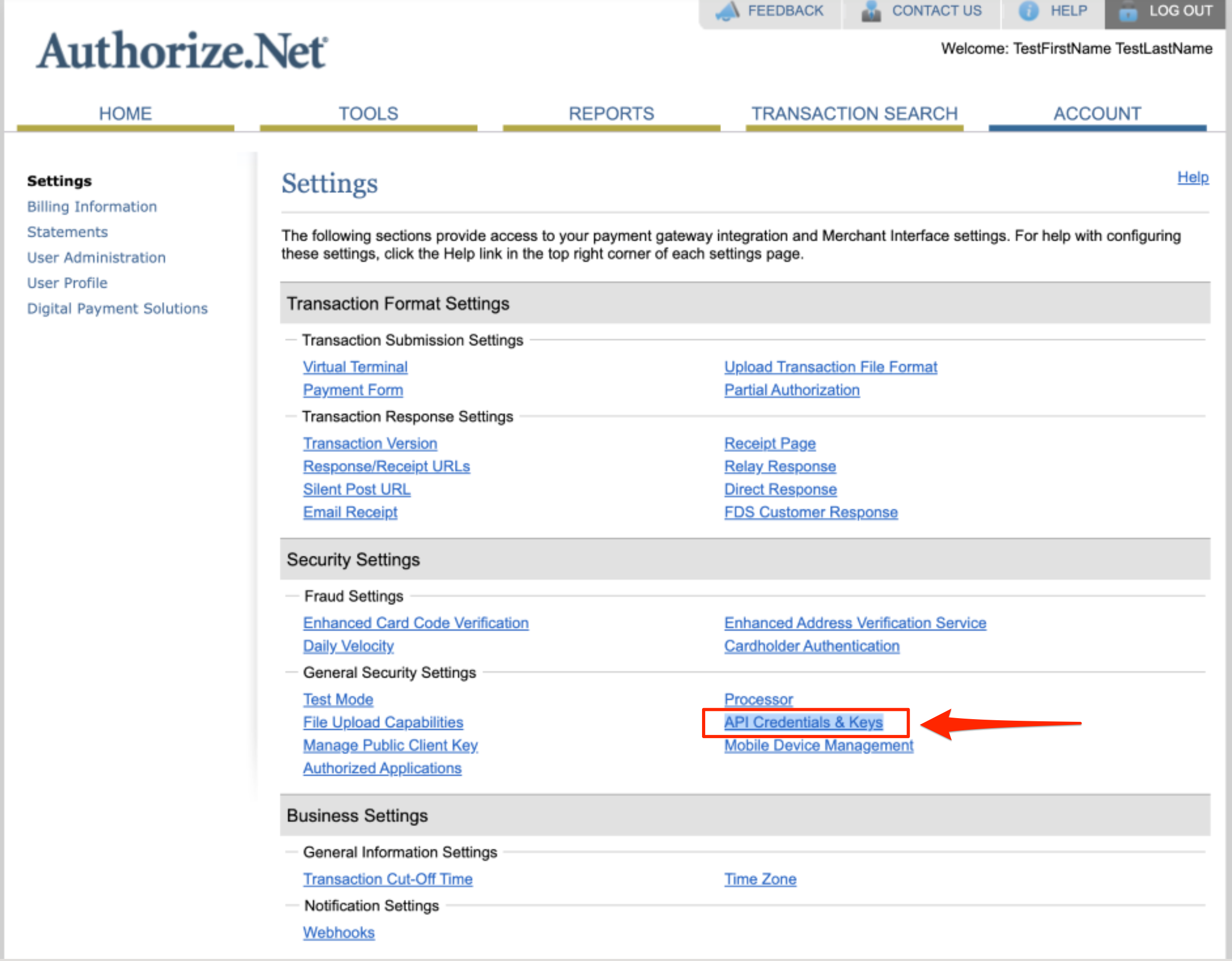Screen dimensions: 1232x961
Task: Click the Log Out lock icon
Action: [x=1128, y=10]
